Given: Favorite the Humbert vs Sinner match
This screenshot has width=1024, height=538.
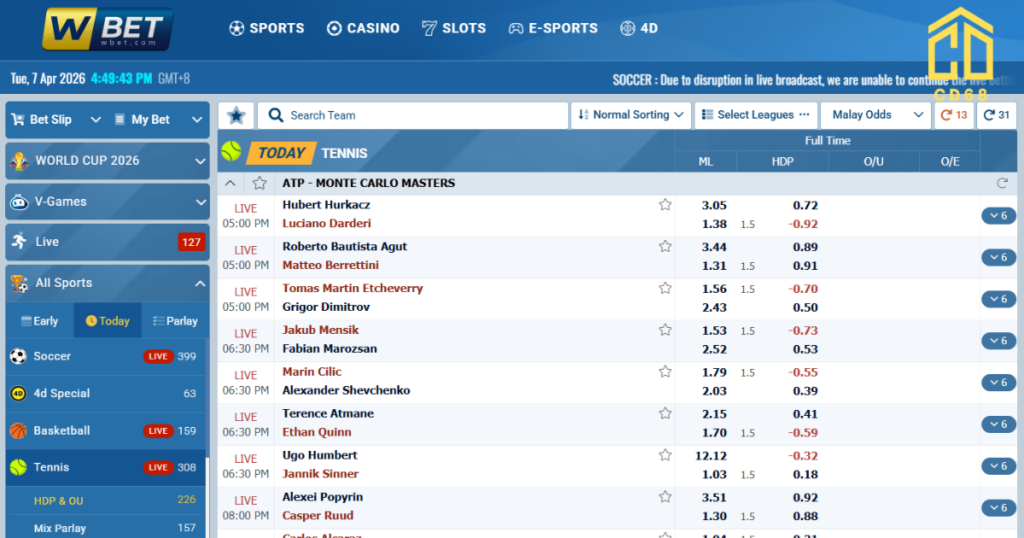Looking at the screenshot, I should (x=665, y=455).
